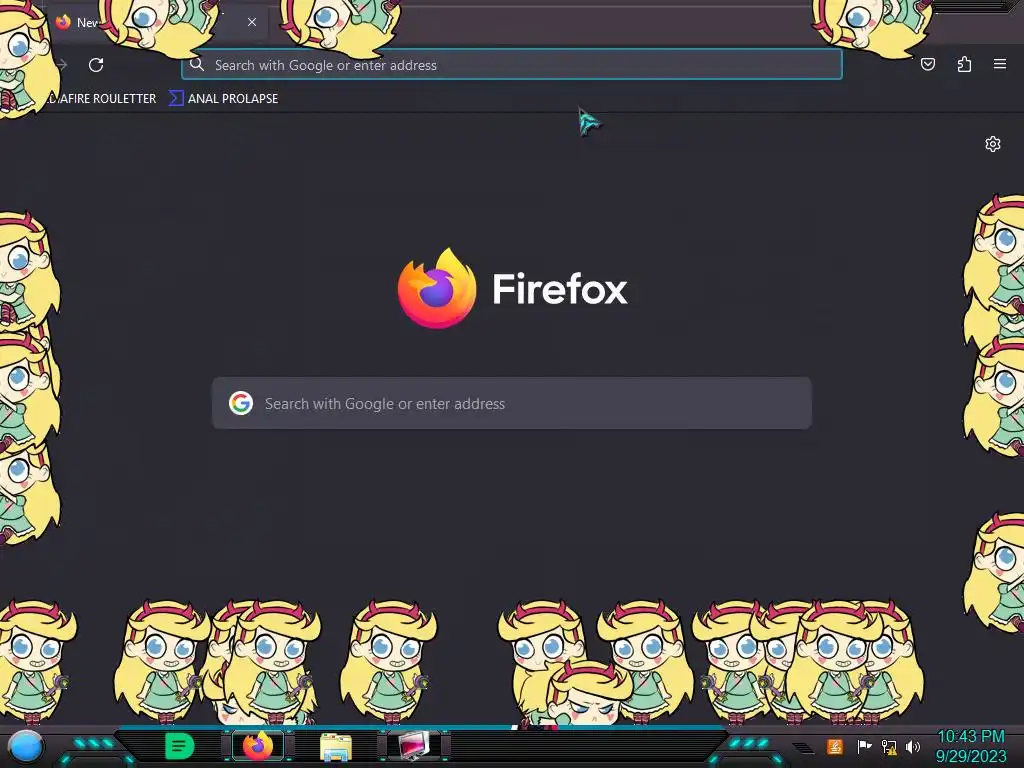Open File Explorer from the taskbar

click(336, 746)
